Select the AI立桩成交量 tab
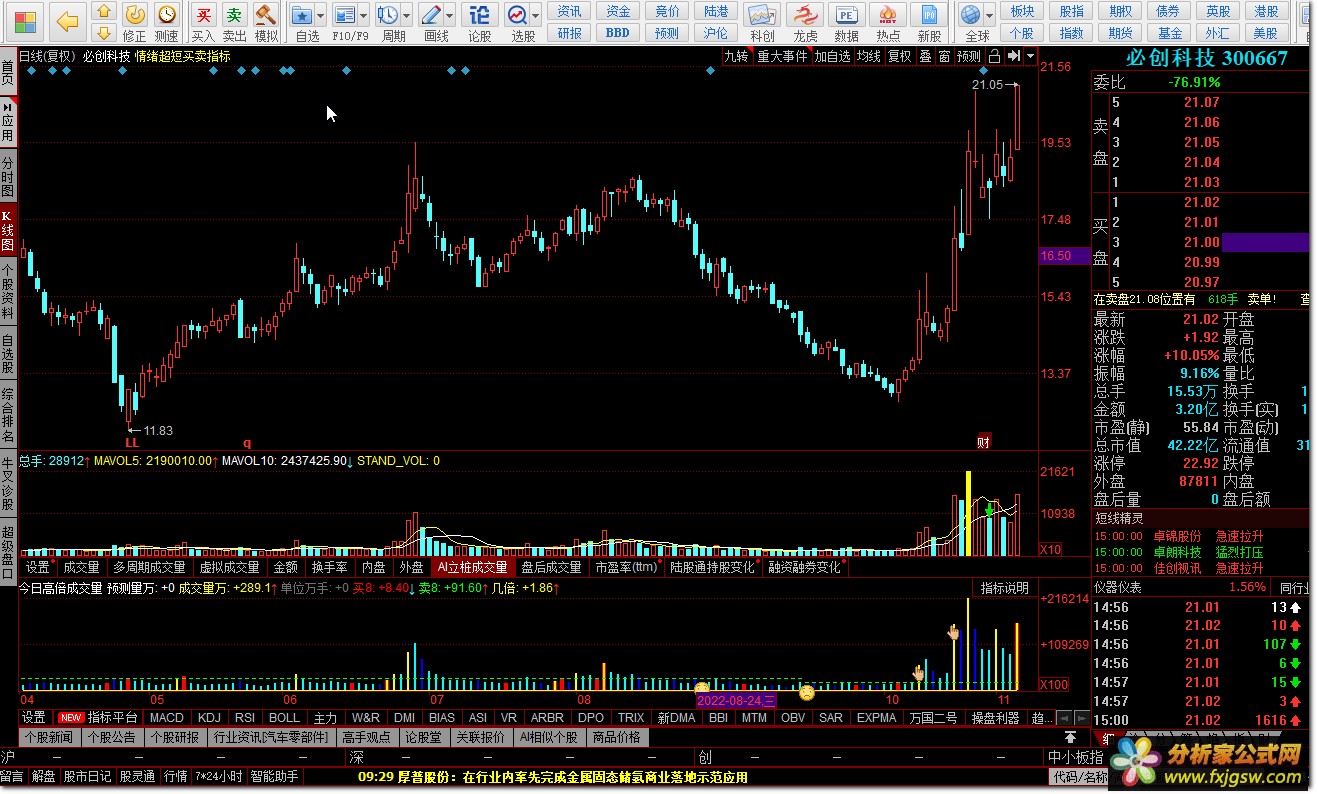This screenshot has height=794, width=1318. point(472,567)
